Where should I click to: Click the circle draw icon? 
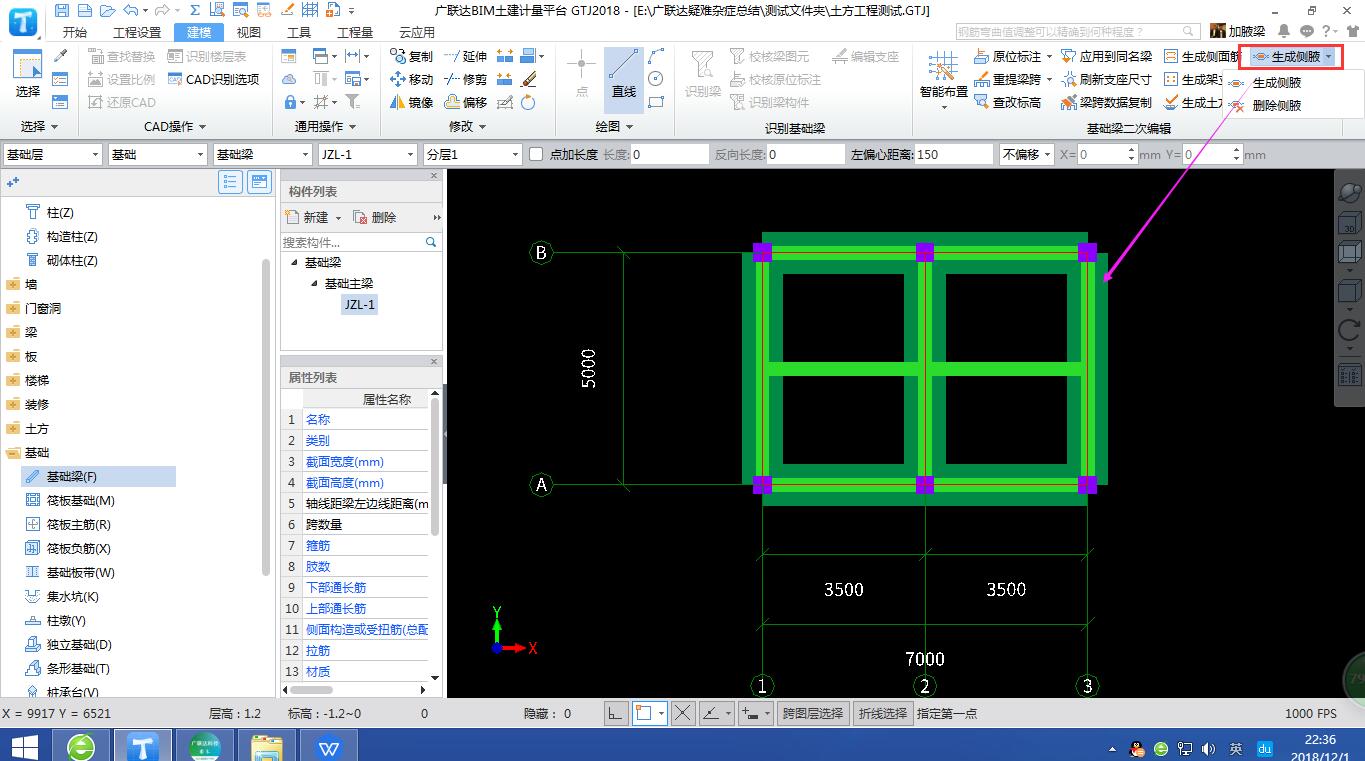click(x=656, y=79)
